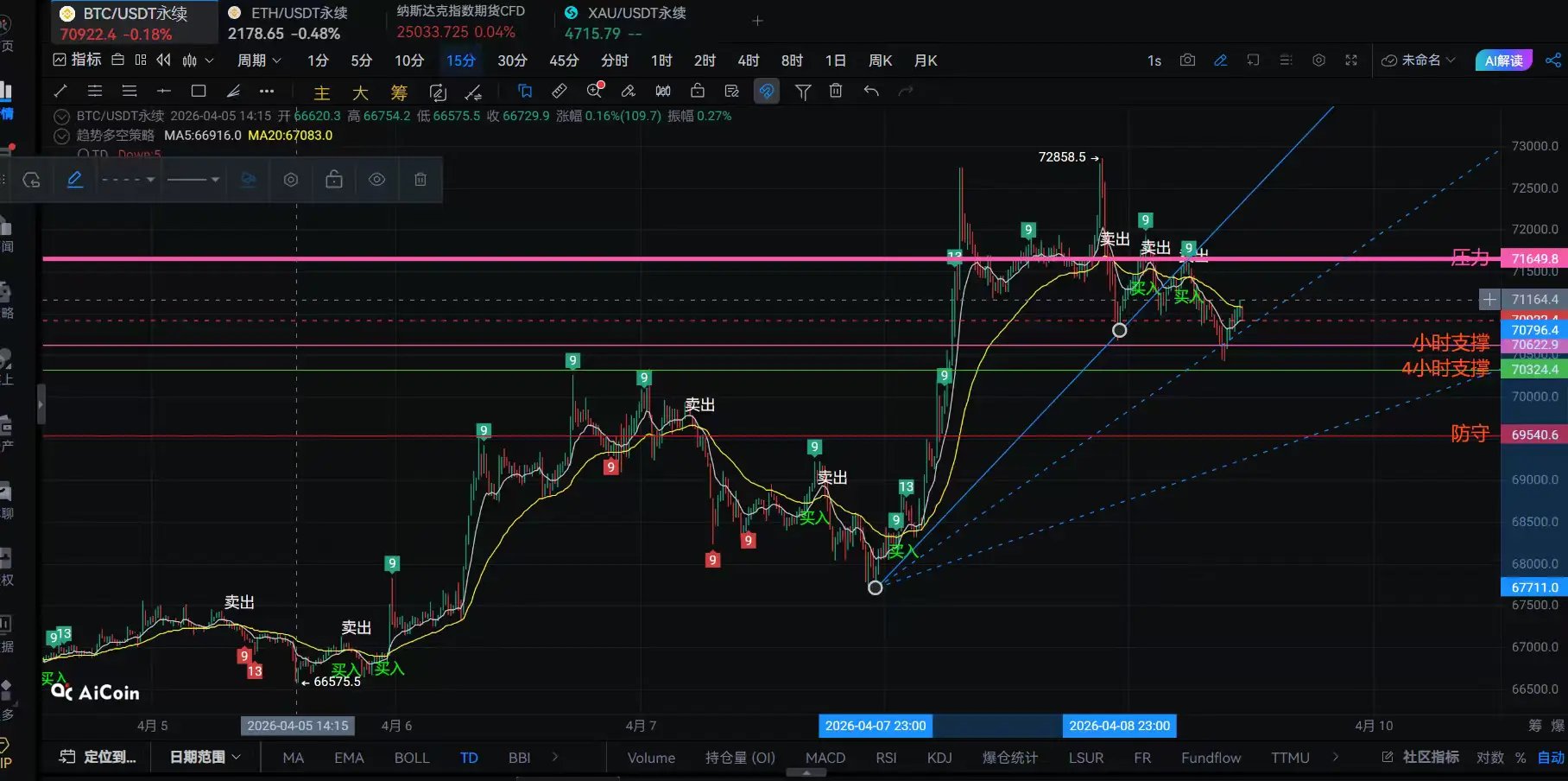Open the 指标 indicators panel
The width and height of the screenshot is (1568, 781).
(78, 60)
